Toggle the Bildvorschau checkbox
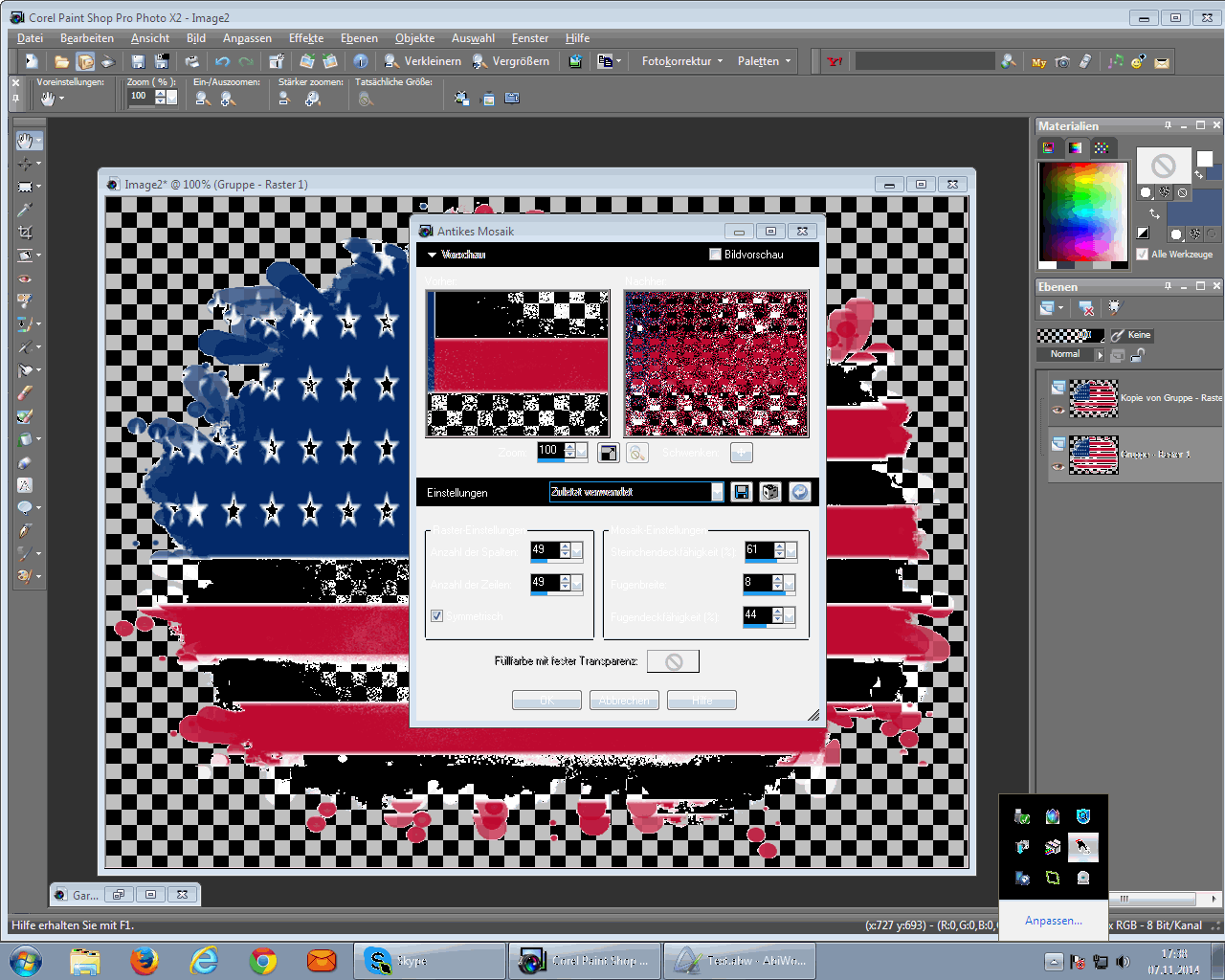This screenshot has height=980, width=1225. [x=715, y=255]
